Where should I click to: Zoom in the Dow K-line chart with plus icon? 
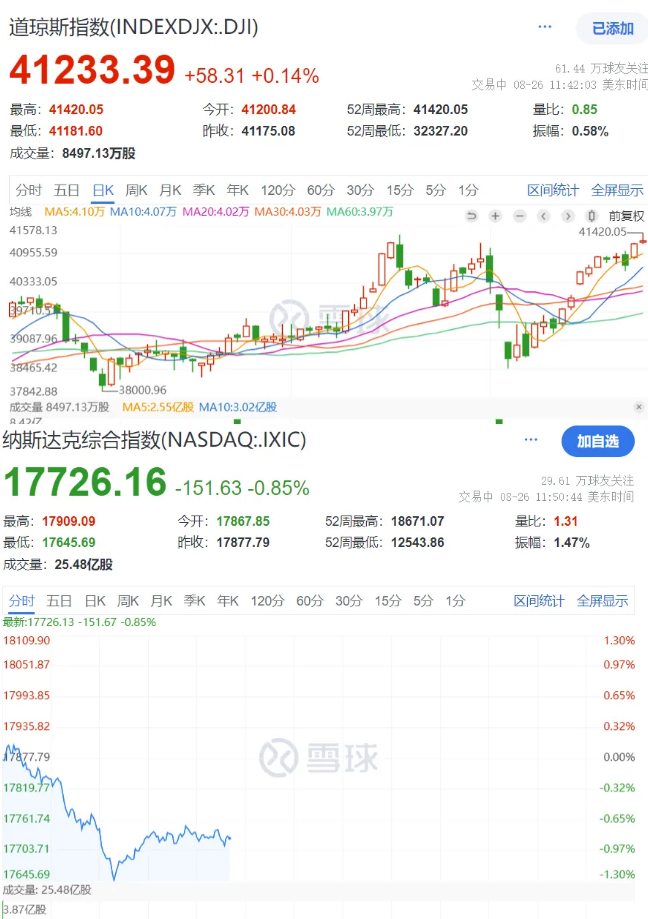(x=495, y=216)
